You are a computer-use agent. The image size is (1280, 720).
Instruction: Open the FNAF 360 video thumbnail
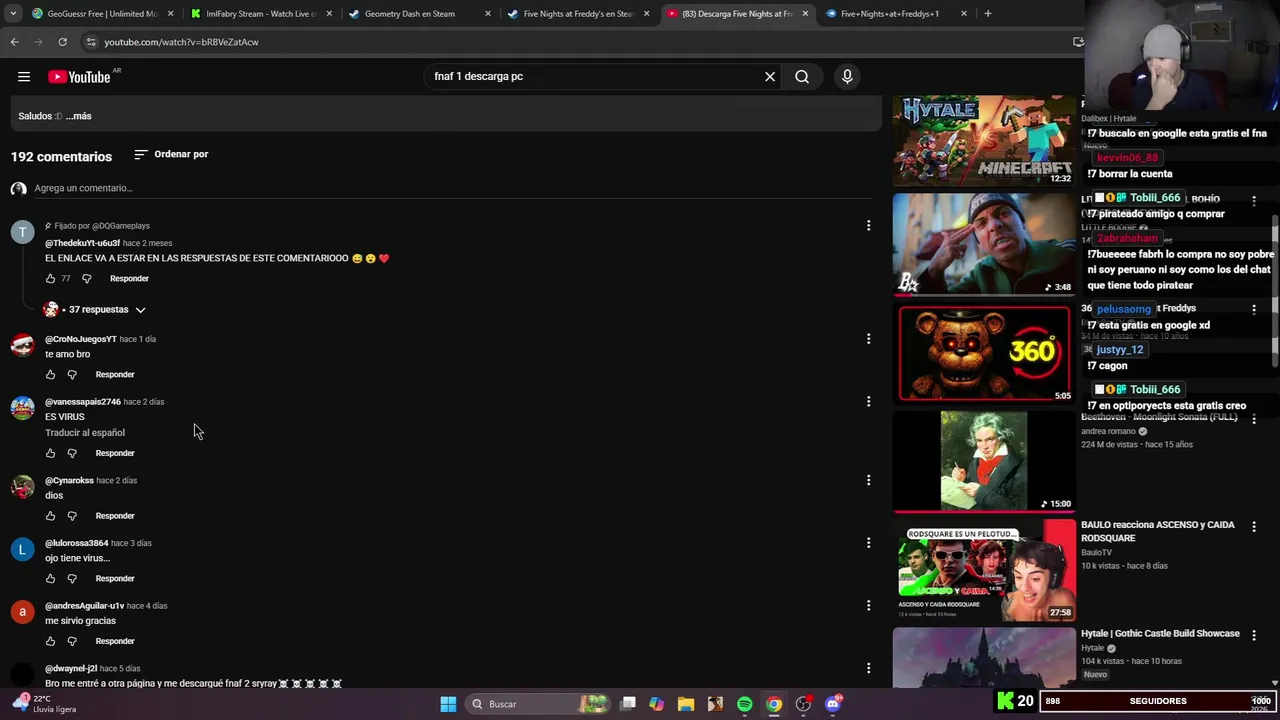[984, 353]
